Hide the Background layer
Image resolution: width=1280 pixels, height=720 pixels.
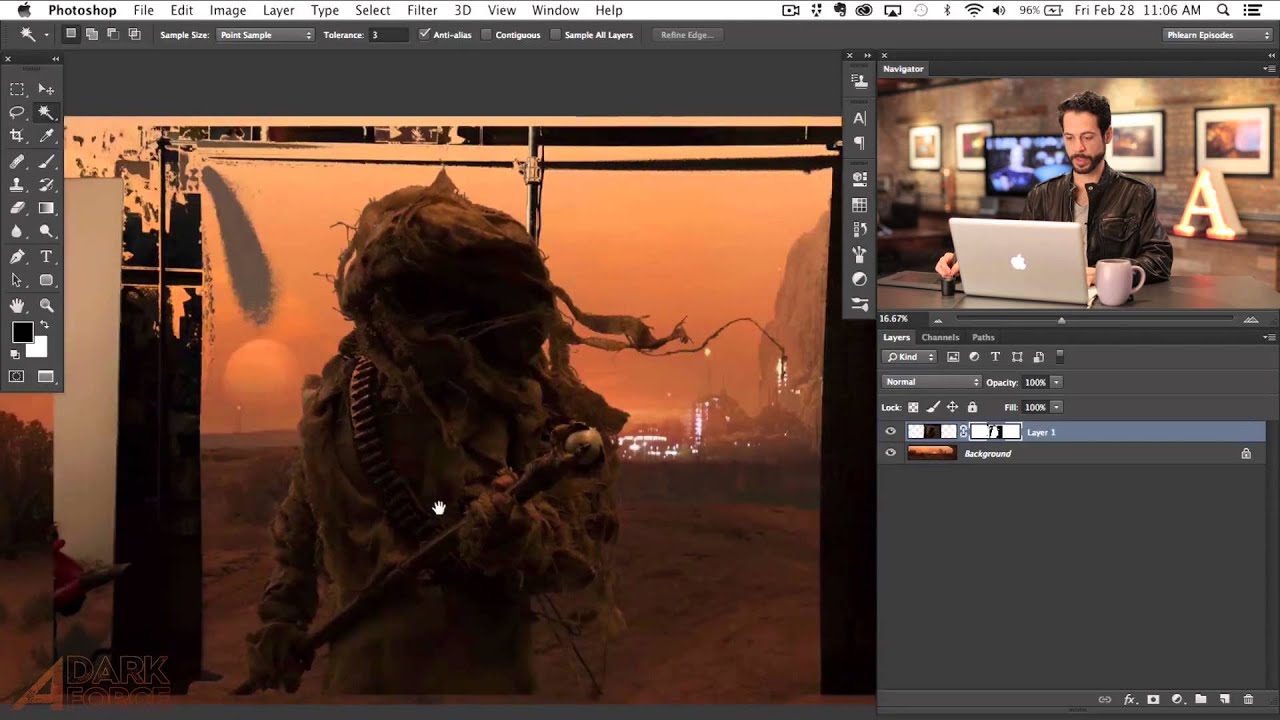click(x=891, y=453)
